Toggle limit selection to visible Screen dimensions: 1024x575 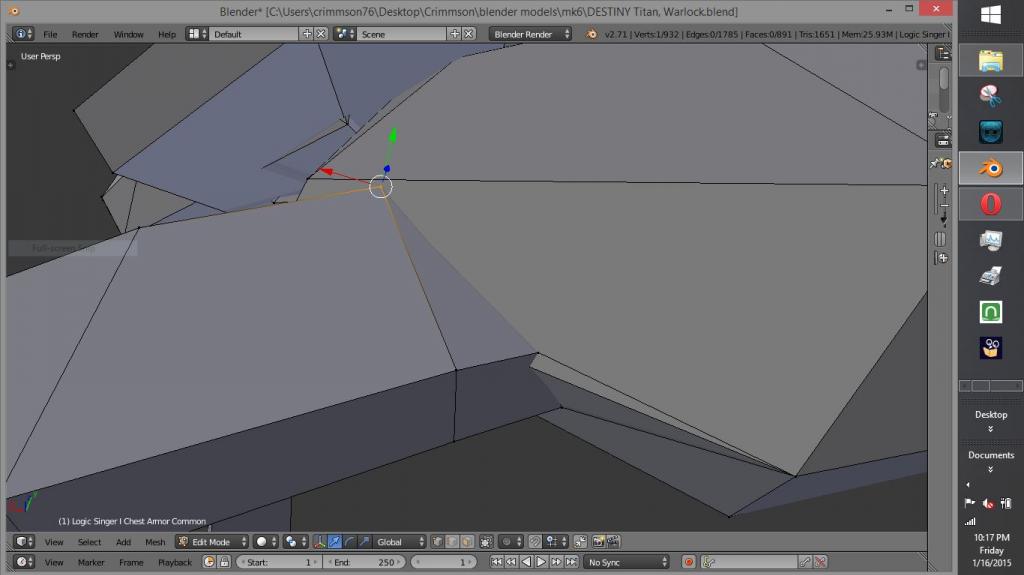tap(486, 542)
